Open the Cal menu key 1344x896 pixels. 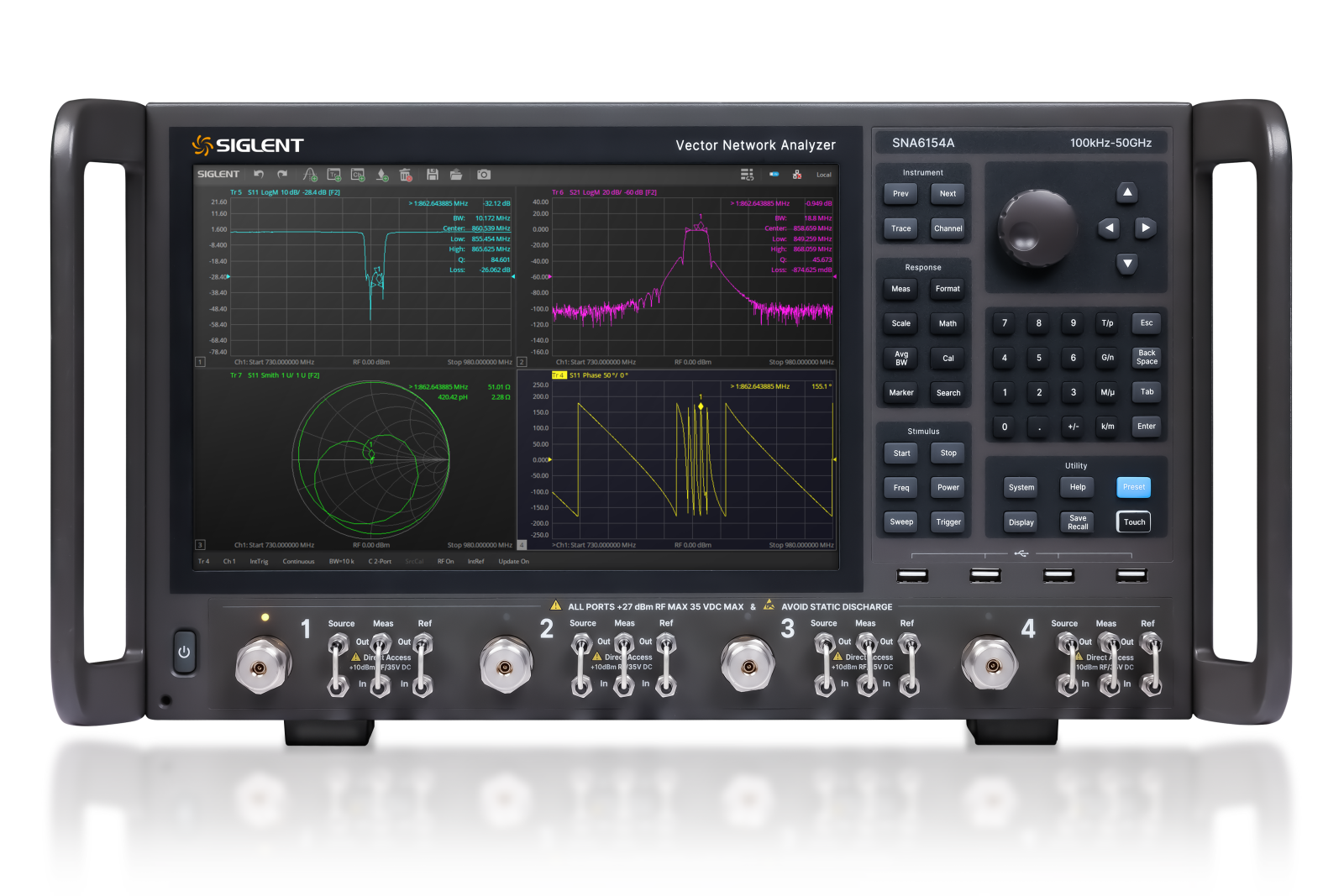(948, 359)
